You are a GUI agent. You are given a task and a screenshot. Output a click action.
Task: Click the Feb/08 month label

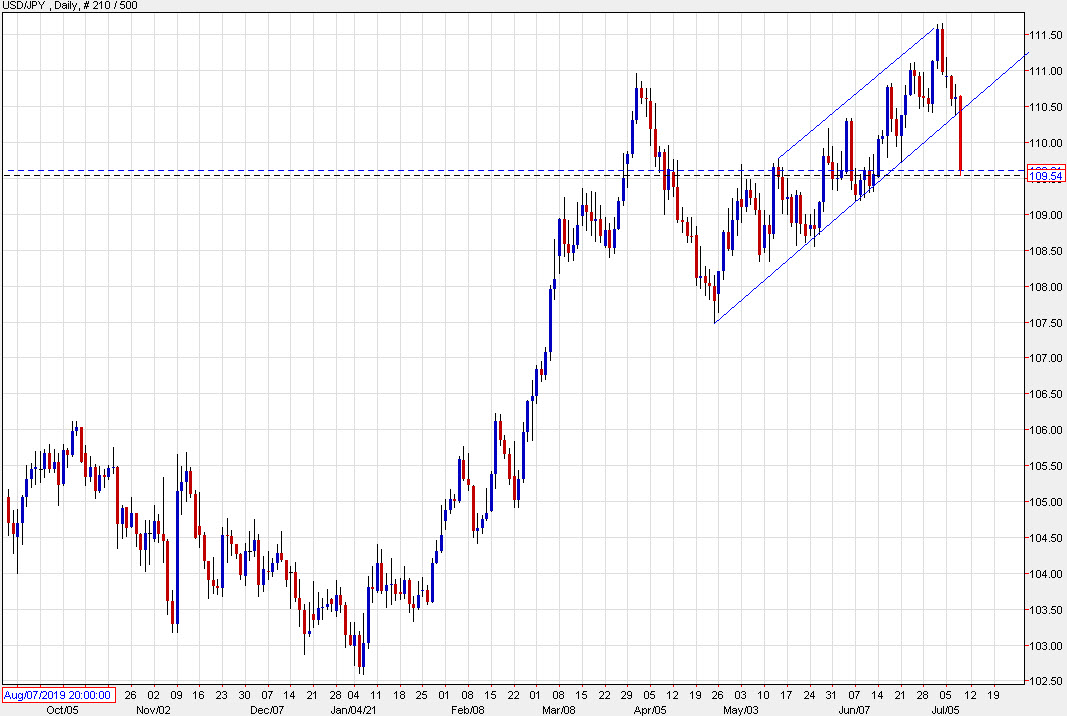click(467, 710)
